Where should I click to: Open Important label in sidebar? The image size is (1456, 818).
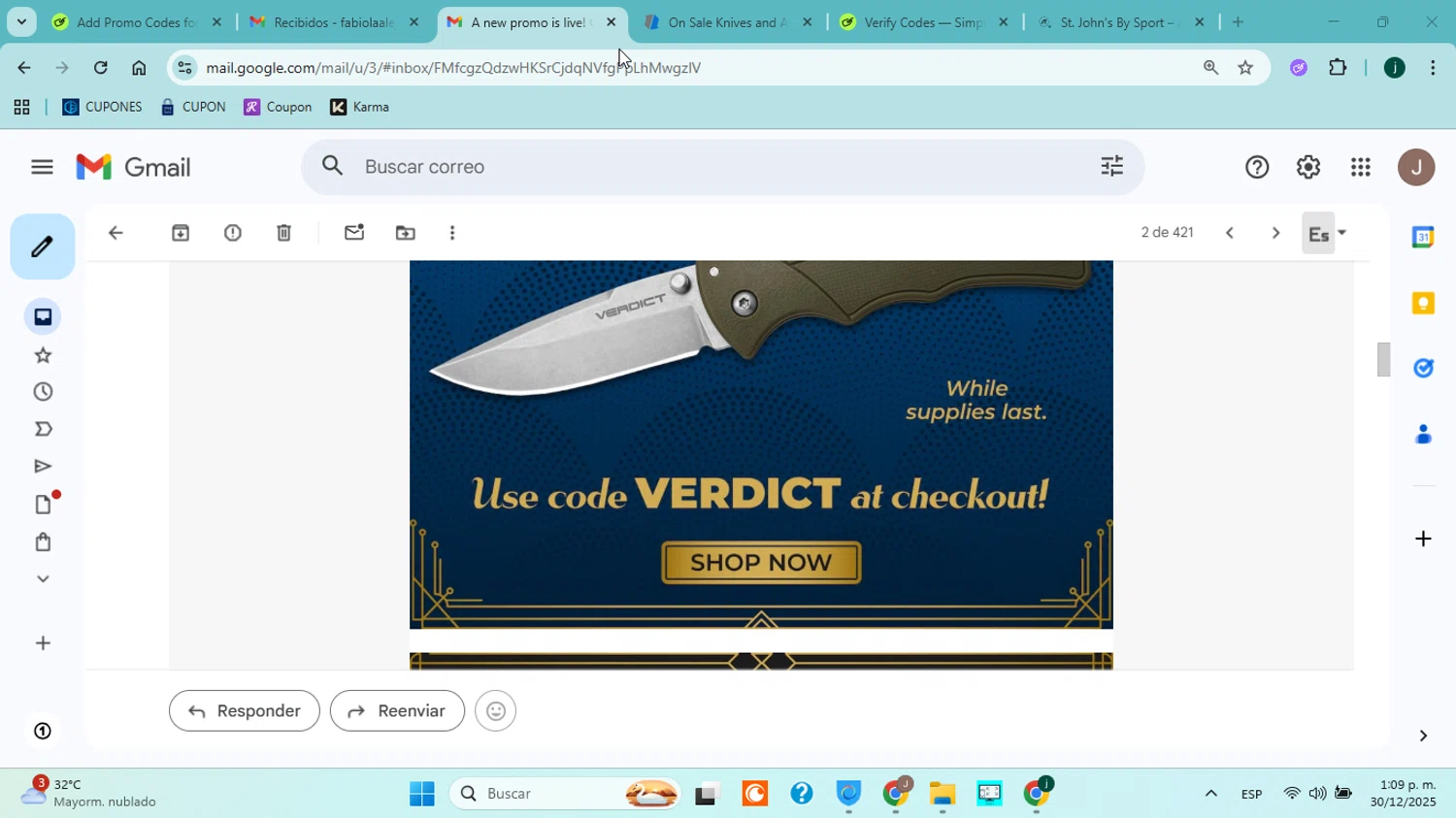point(43,429)
